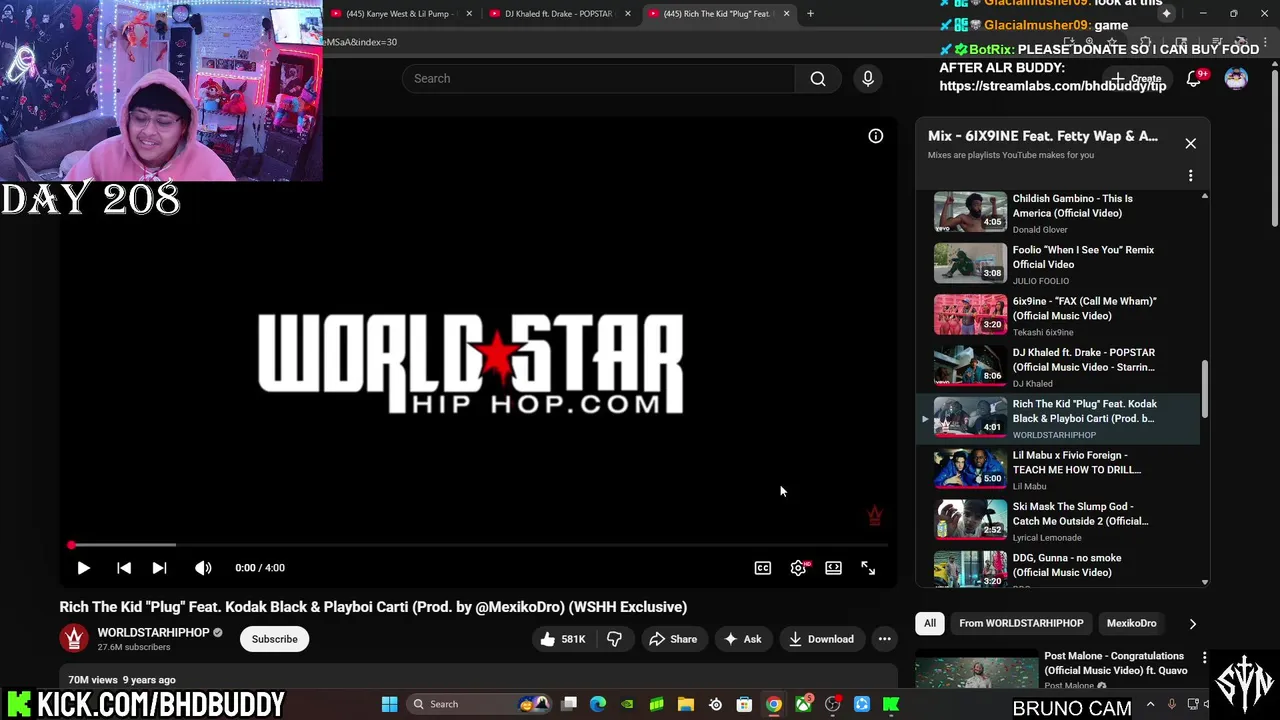Close the Kanye West browser tab
Screen dimensions: 1280x720
(x=469, y=14)
